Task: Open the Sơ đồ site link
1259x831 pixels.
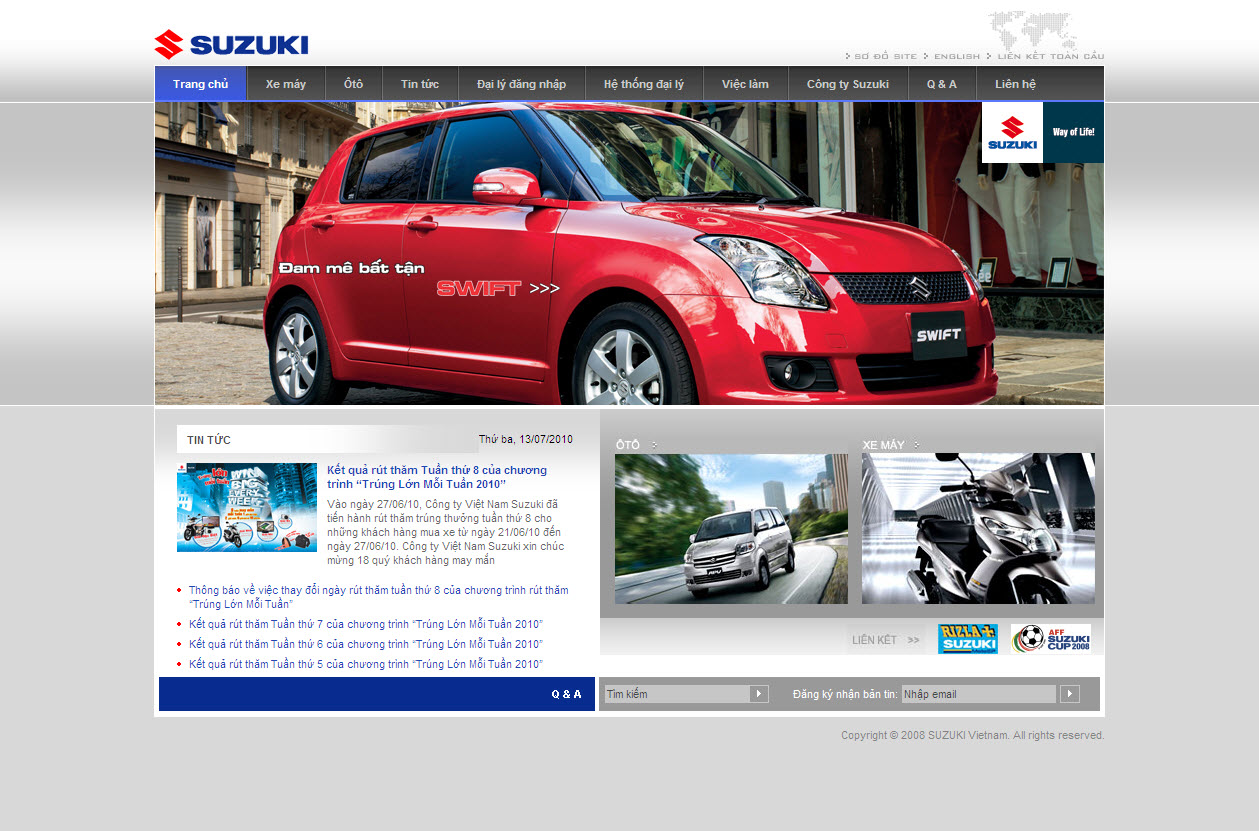Action: point(885,57)
